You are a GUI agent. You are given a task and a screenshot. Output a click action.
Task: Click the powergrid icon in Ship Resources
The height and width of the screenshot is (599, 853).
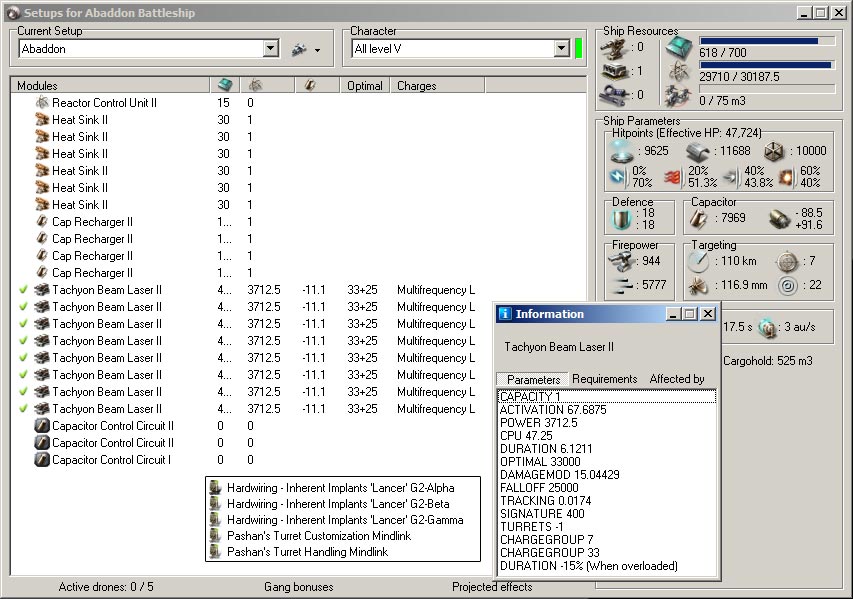tap(679, 71)
